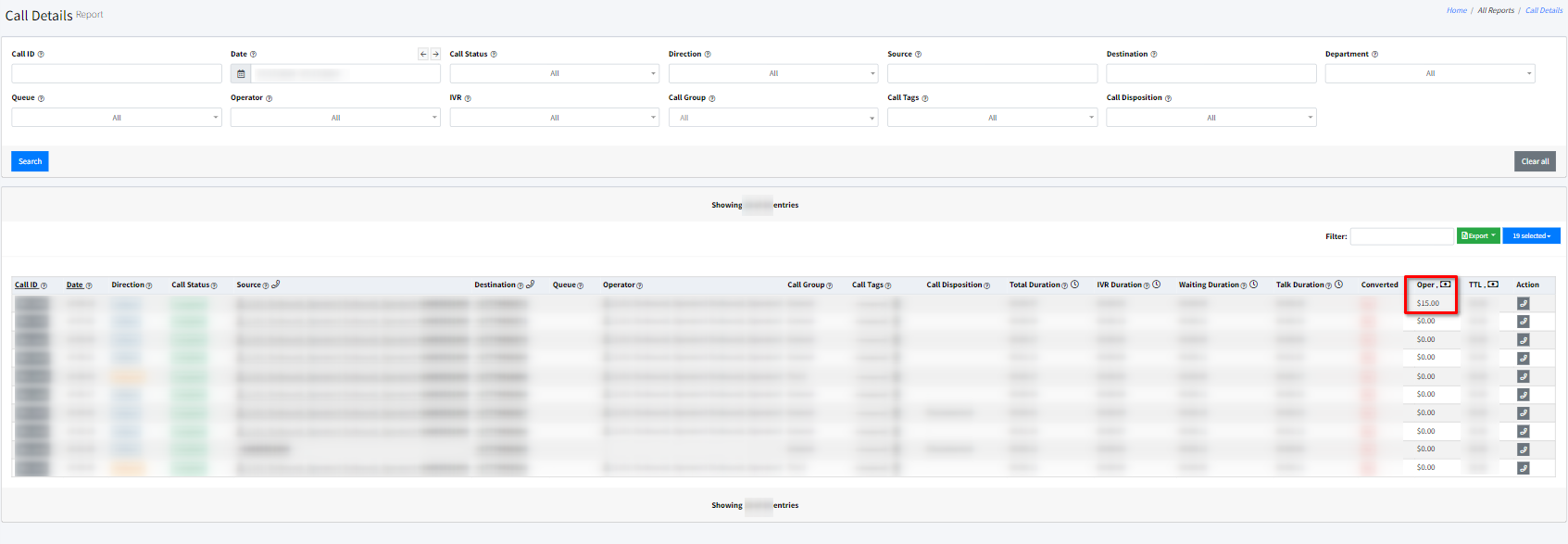Open All Reports breadcrumb link
This screenshot has height=544, width=1568.
click(x=1495, y=11)
